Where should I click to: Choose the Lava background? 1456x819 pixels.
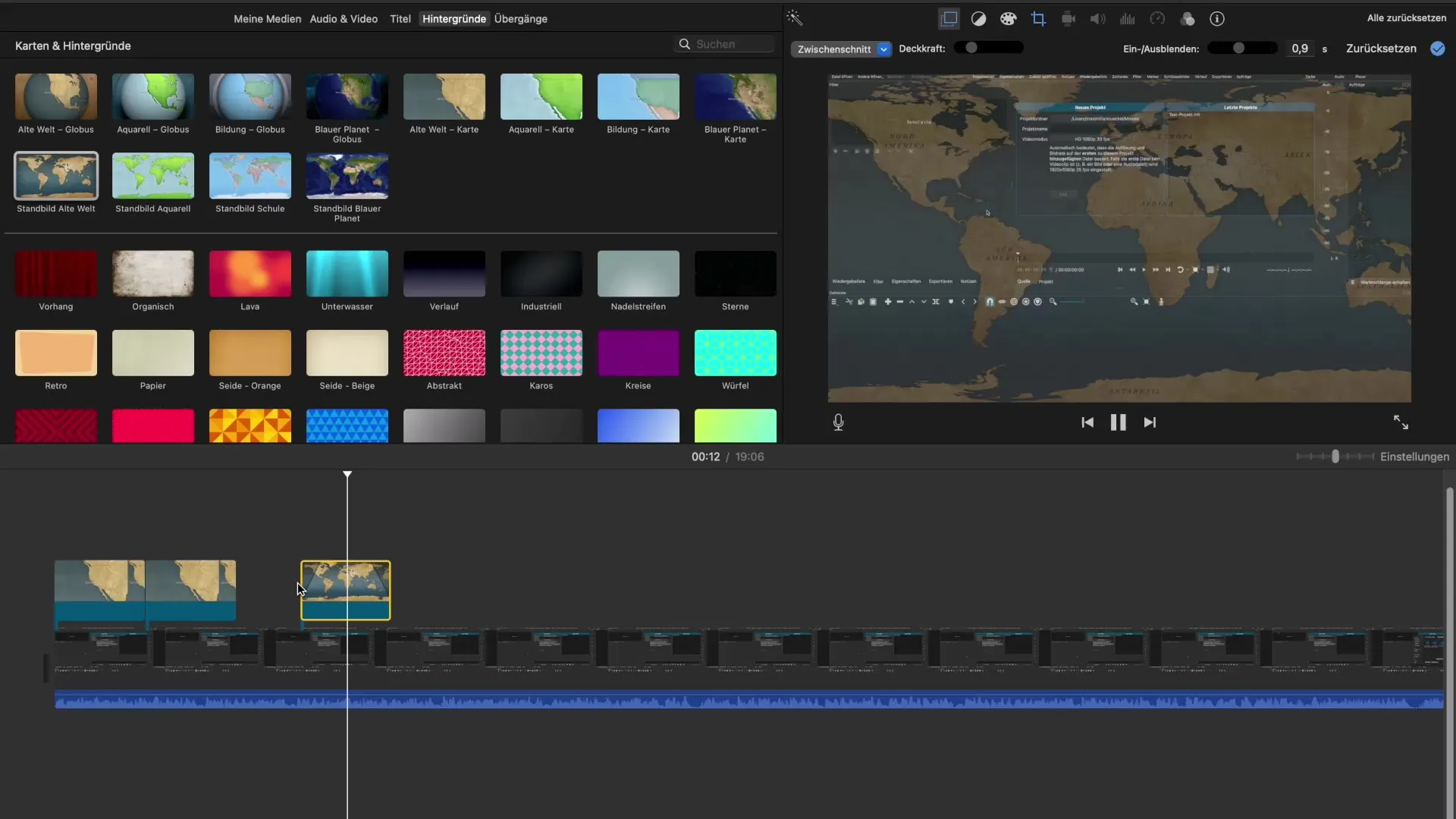250,274
